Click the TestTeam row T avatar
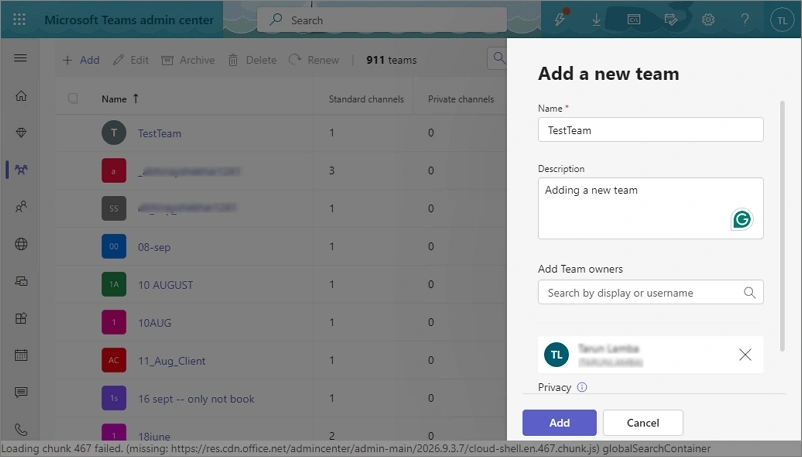This screenshot has width=802, height=457. click(x=114, y=133)
